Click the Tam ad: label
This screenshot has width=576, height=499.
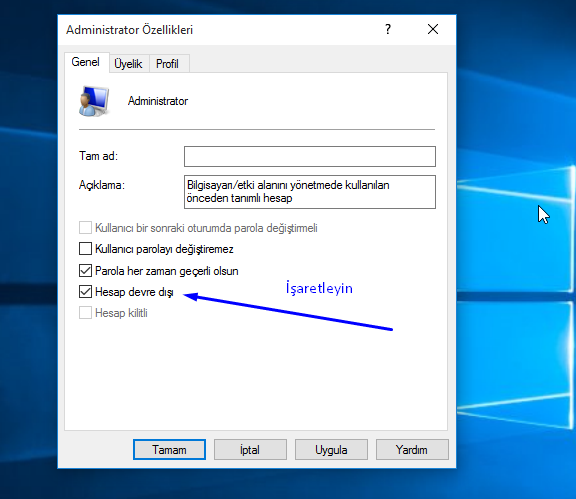[x=98, y=156]
